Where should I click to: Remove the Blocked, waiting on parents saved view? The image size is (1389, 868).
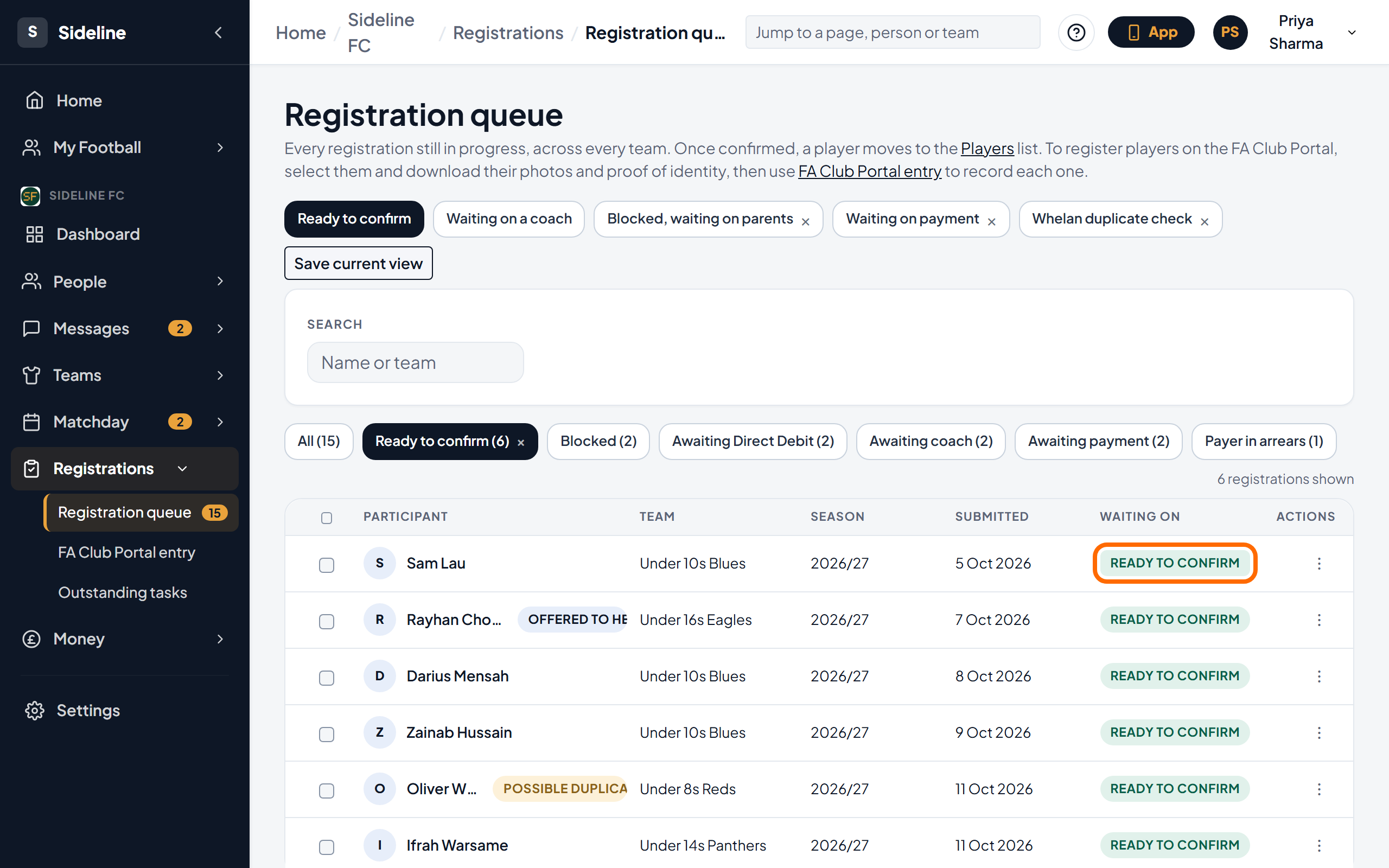point(806,221)
